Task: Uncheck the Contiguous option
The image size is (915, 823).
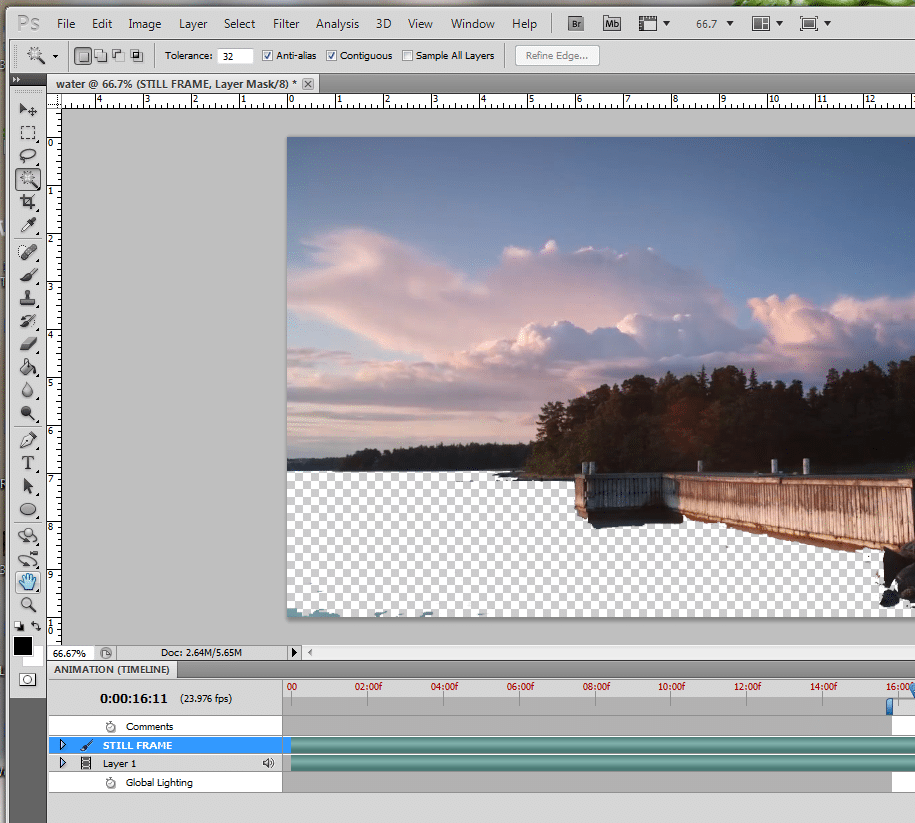Action: pyautogui.click(x=332, y=56)
